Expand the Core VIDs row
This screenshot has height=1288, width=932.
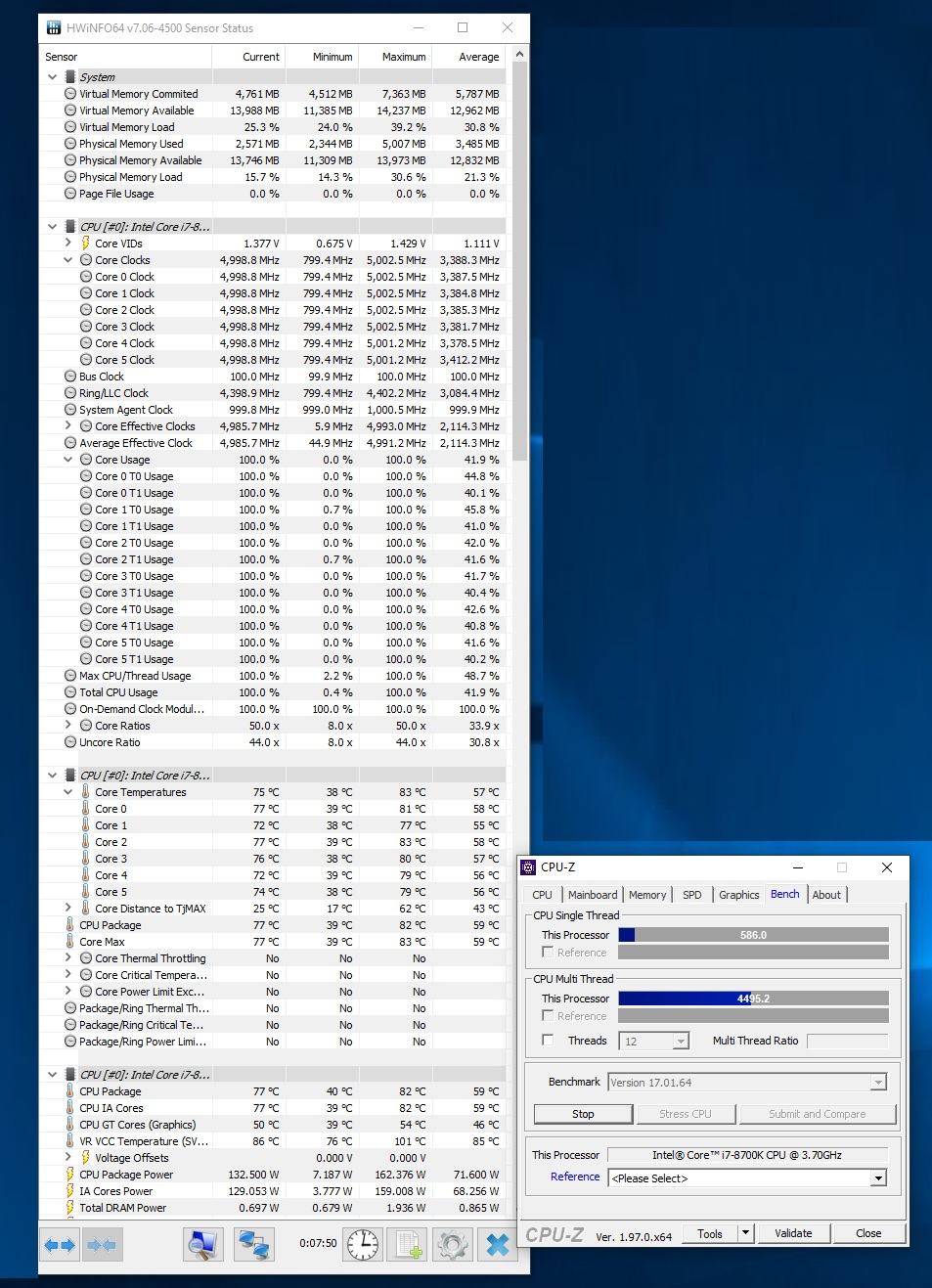point(67,244)
